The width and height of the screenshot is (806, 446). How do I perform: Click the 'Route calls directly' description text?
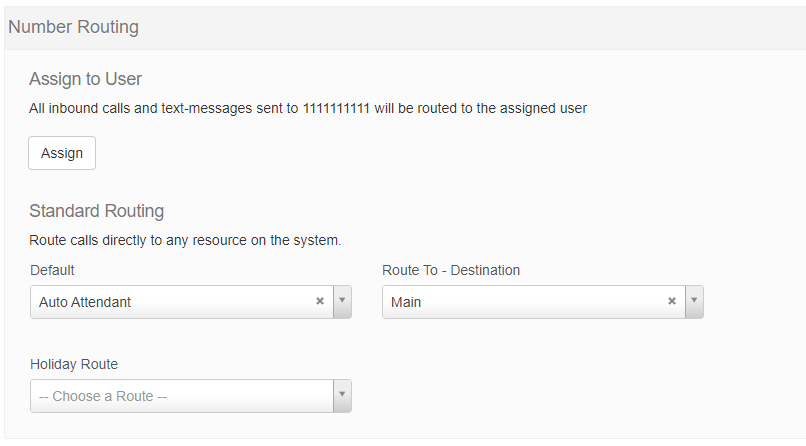pyautogui.click(x=100, y=240)
